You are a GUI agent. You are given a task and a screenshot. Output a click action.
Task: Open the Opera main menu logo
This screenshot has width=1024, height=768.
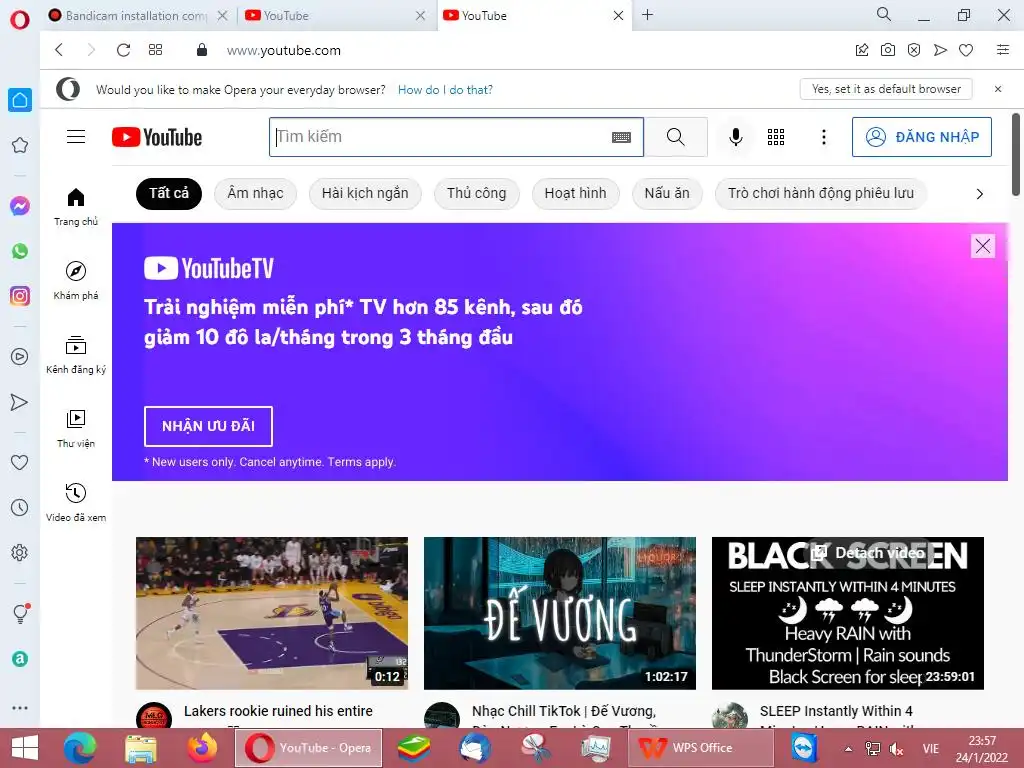click(x=20, y=20)
